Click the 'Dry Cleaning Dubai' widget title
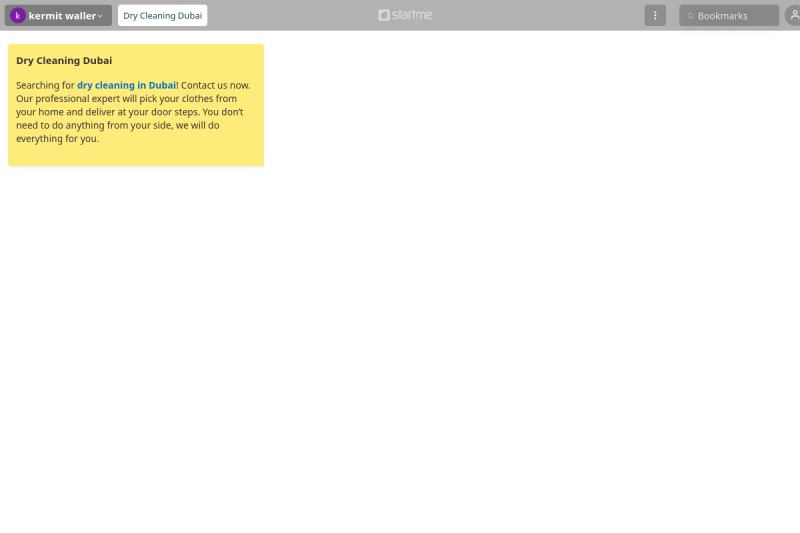Viewport: 800px width, 533px height. coord(64,61)
